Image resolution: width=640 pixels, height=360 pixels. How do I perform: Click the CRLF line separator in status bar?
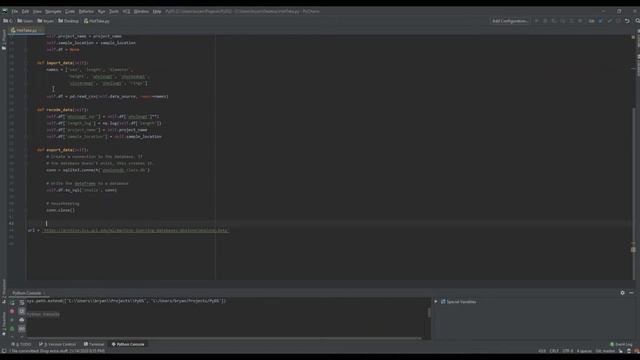[554, 351]
